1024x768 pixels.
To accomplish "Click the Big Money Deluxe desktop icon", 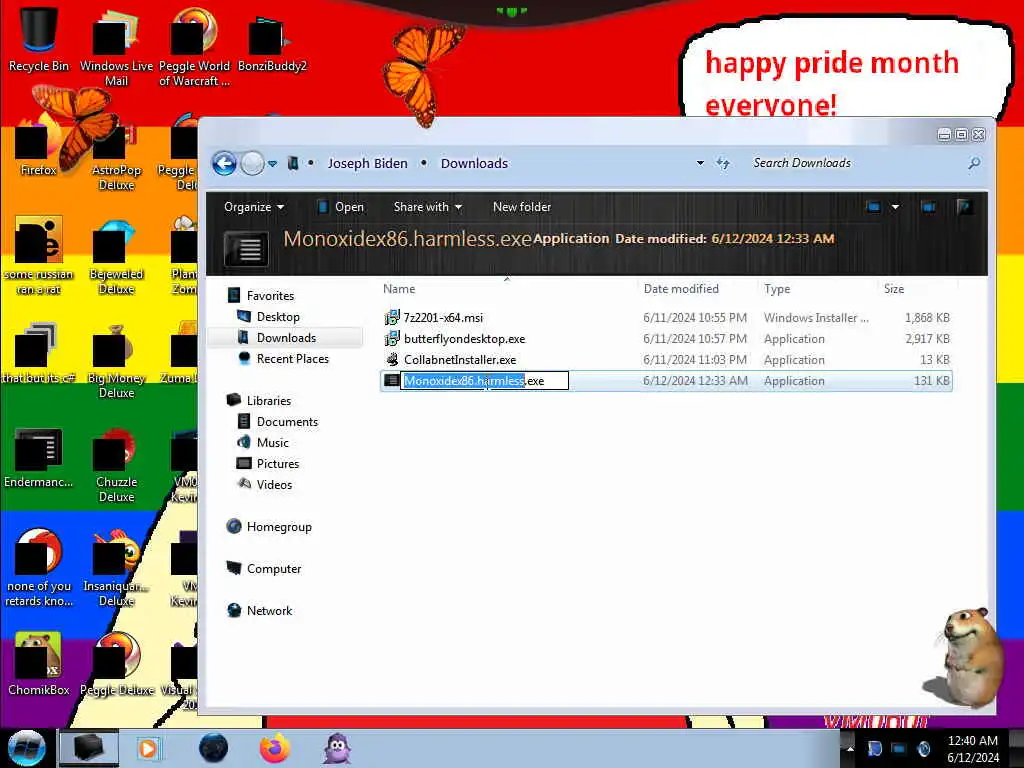I will tap(116, 362).
